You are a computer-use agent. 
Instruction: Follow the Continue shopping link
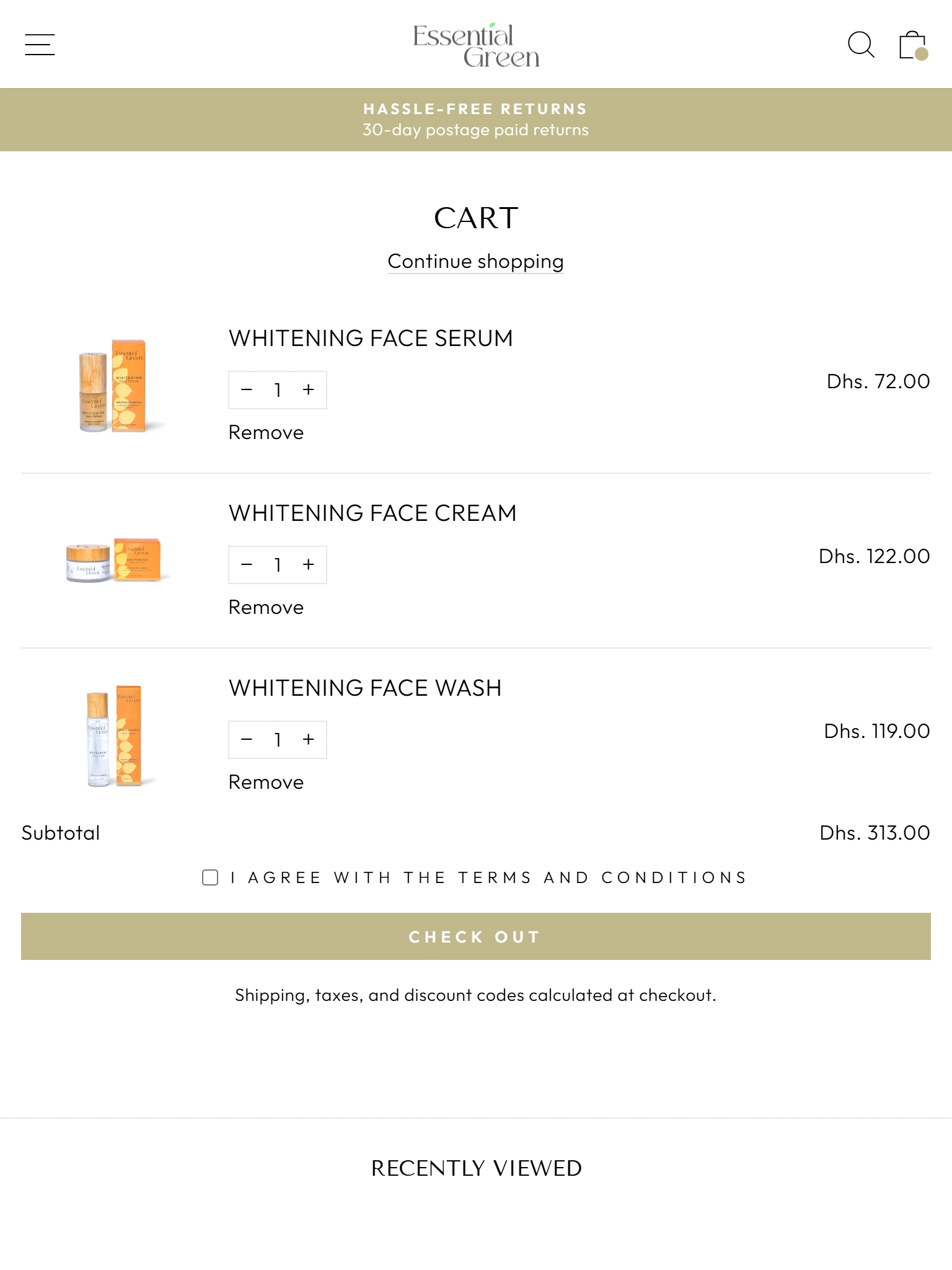[475, 262]
